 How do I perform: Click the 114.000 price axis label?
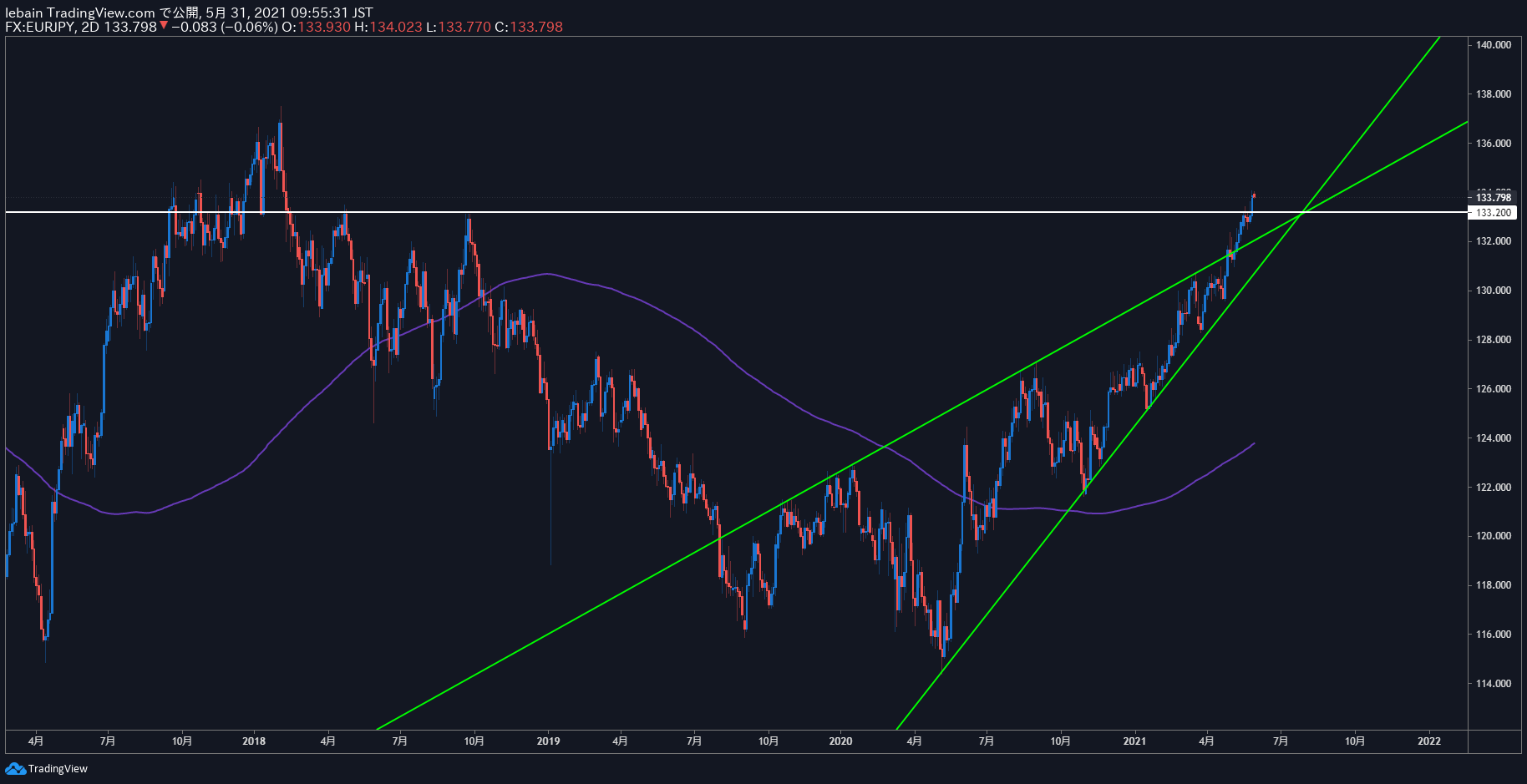click(1493, 684)
